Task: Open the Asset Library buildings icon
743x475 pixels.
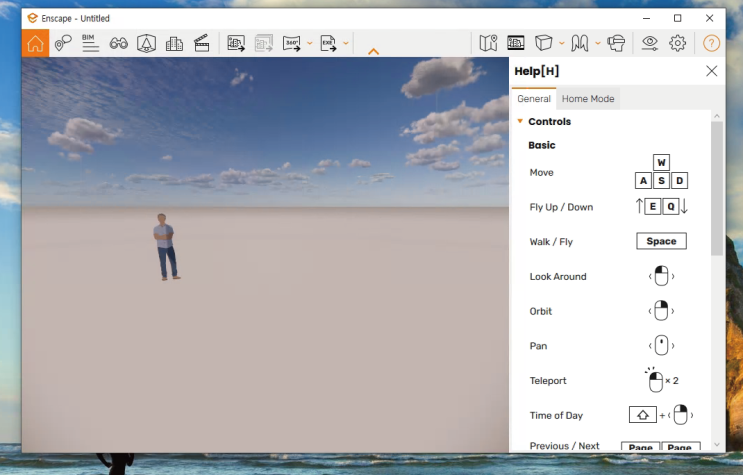Action: pyautogui.click(x=174, y=44)
